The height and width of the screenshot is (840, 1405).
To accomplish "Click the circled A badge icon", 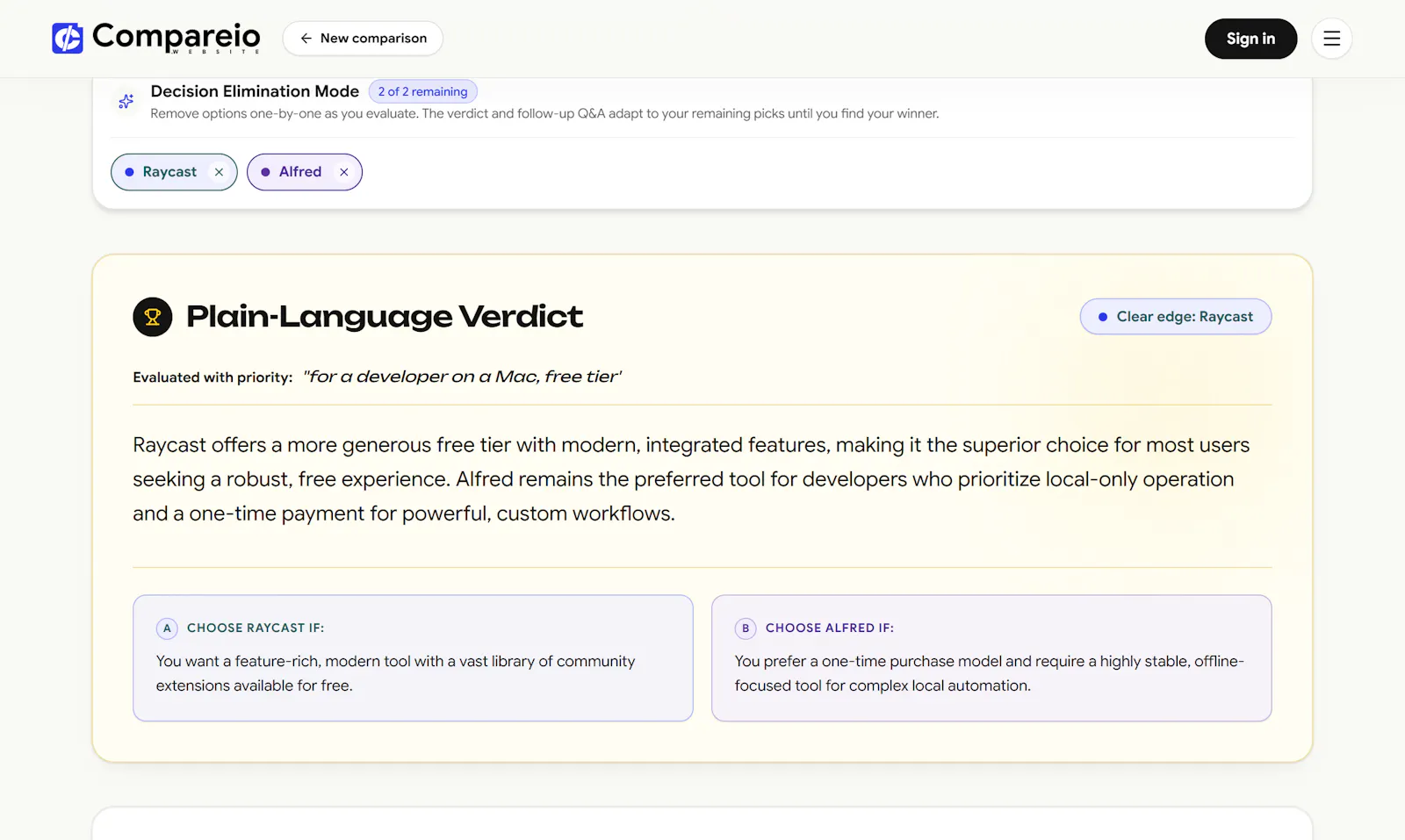I will (167, 628).
